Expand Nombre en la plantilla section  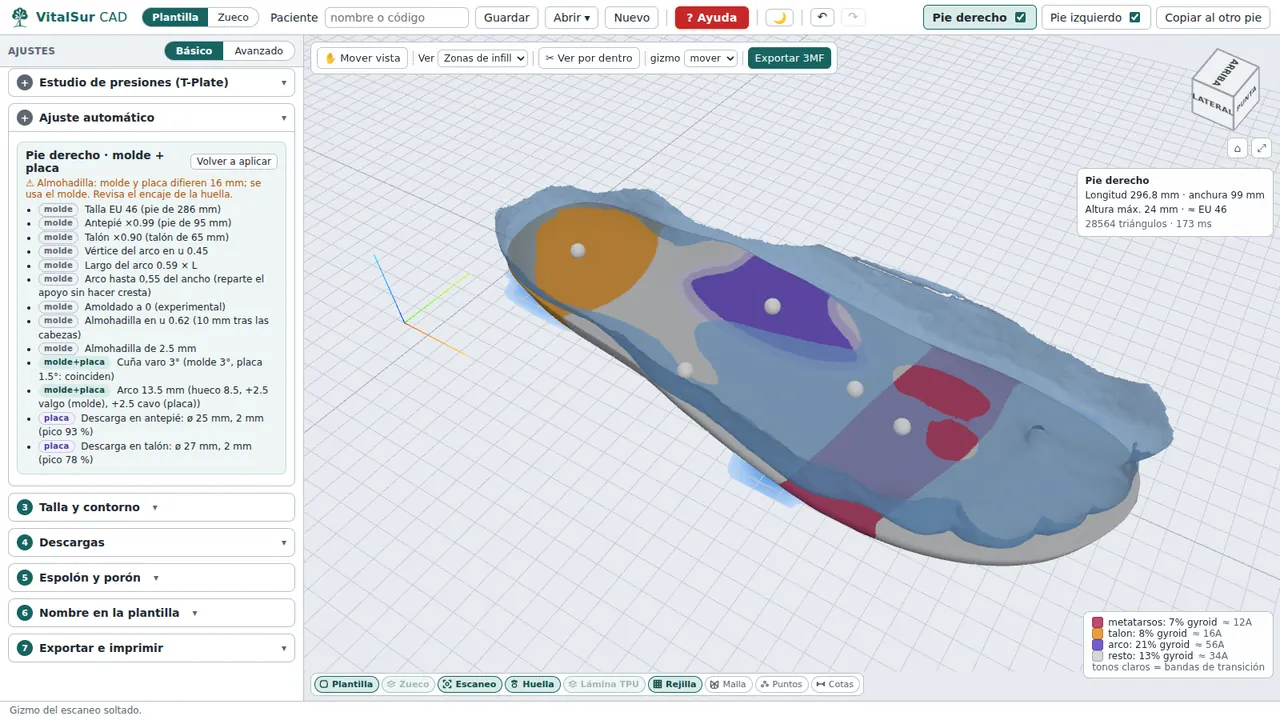pyautogui.click(x=151, y=612)
